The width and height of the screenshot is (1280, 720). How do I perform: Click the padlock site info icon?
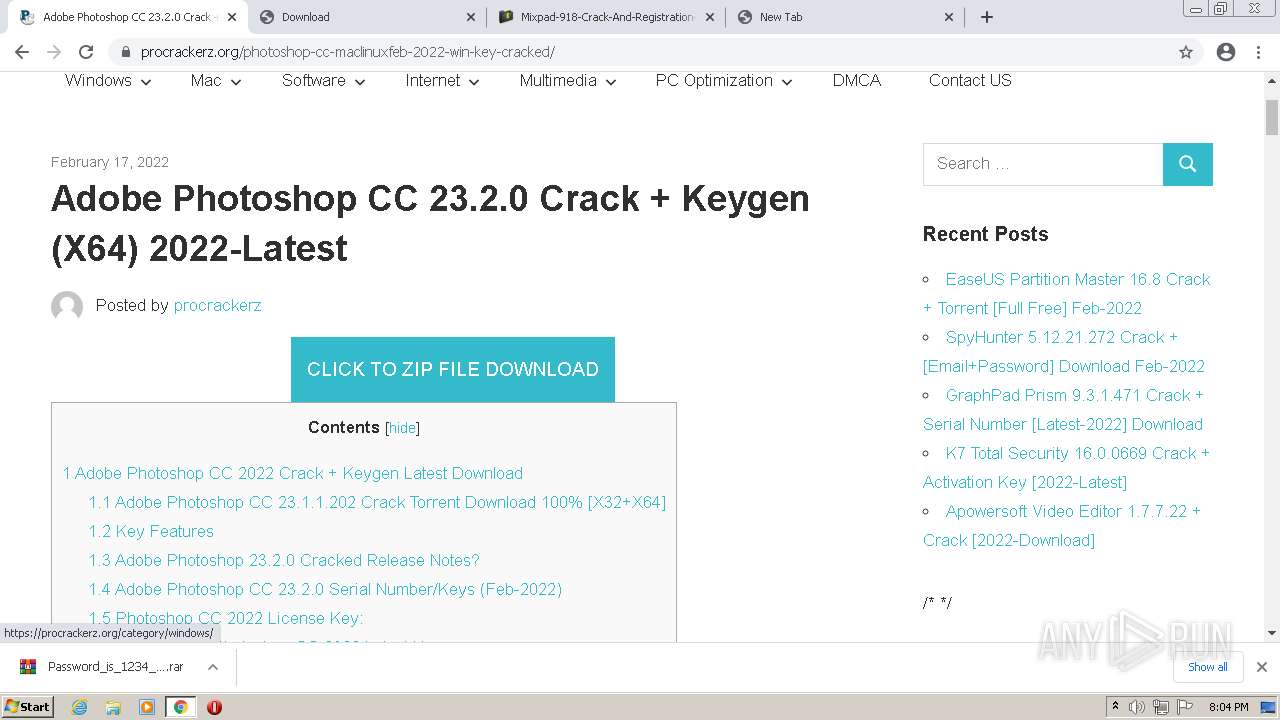tap(126, 52)
